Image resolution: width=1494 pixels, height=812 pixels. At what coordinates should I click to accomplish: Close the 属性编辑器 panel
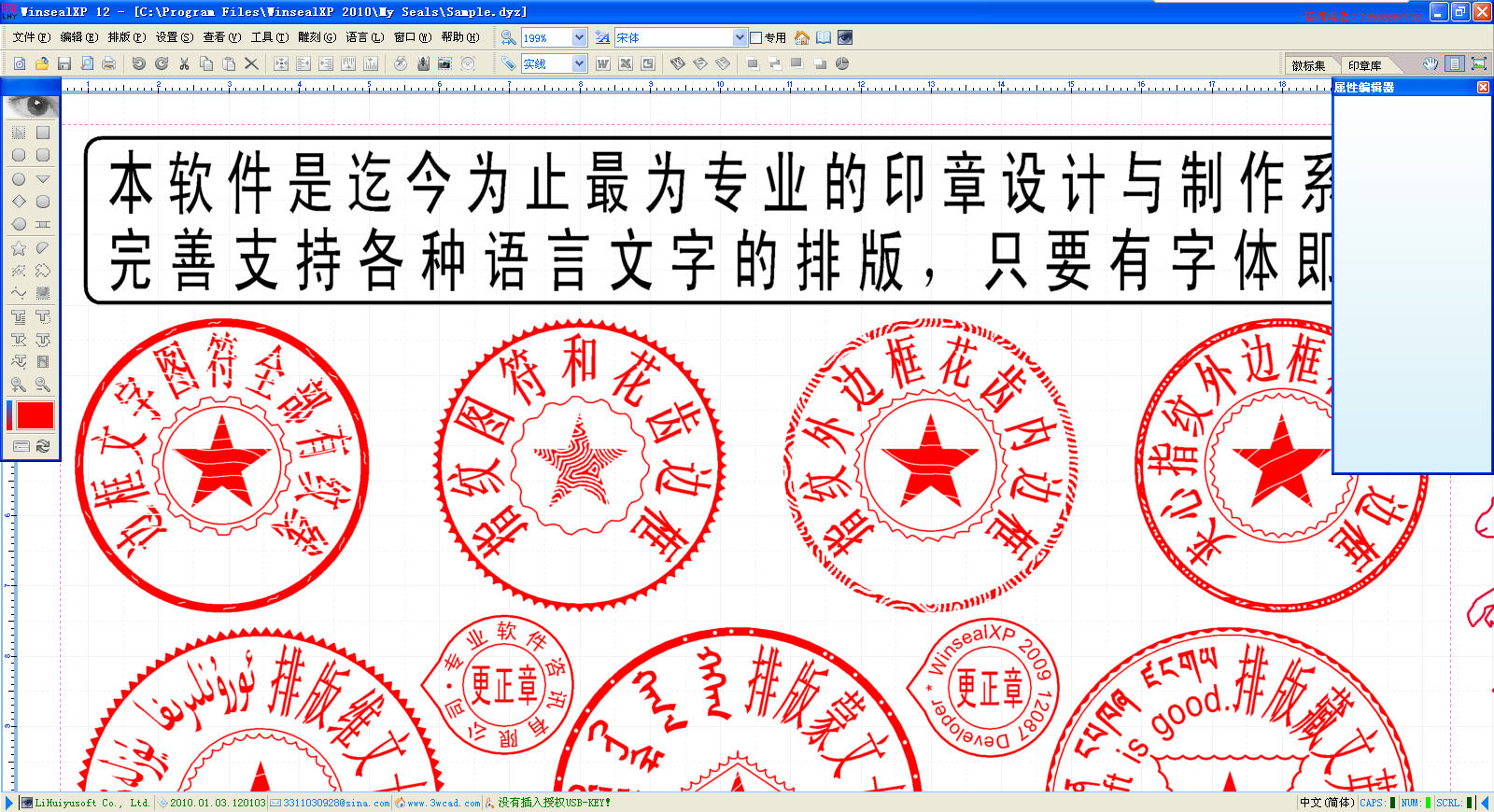click(x=1483, y=87)
